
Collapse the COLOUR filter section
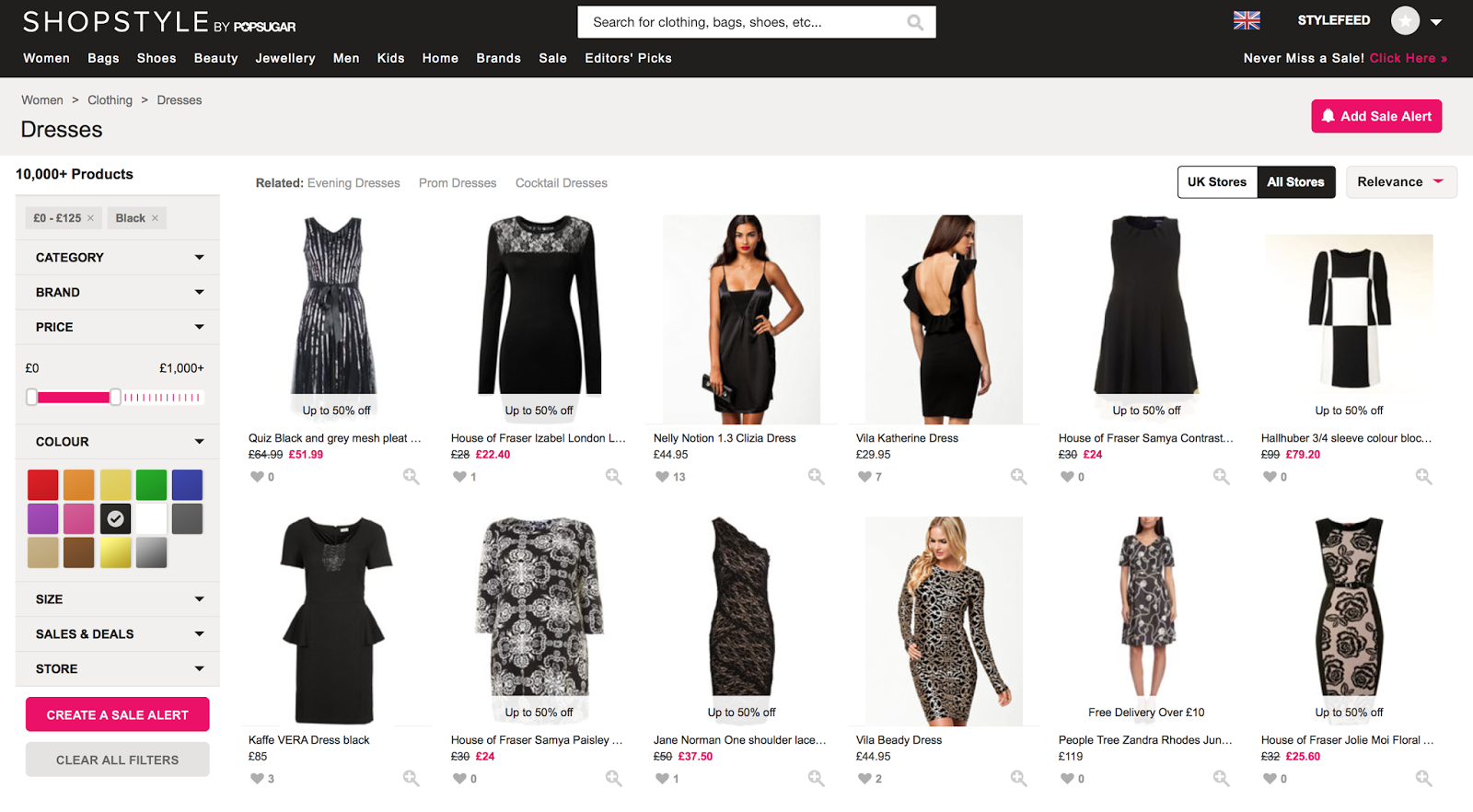118,442
